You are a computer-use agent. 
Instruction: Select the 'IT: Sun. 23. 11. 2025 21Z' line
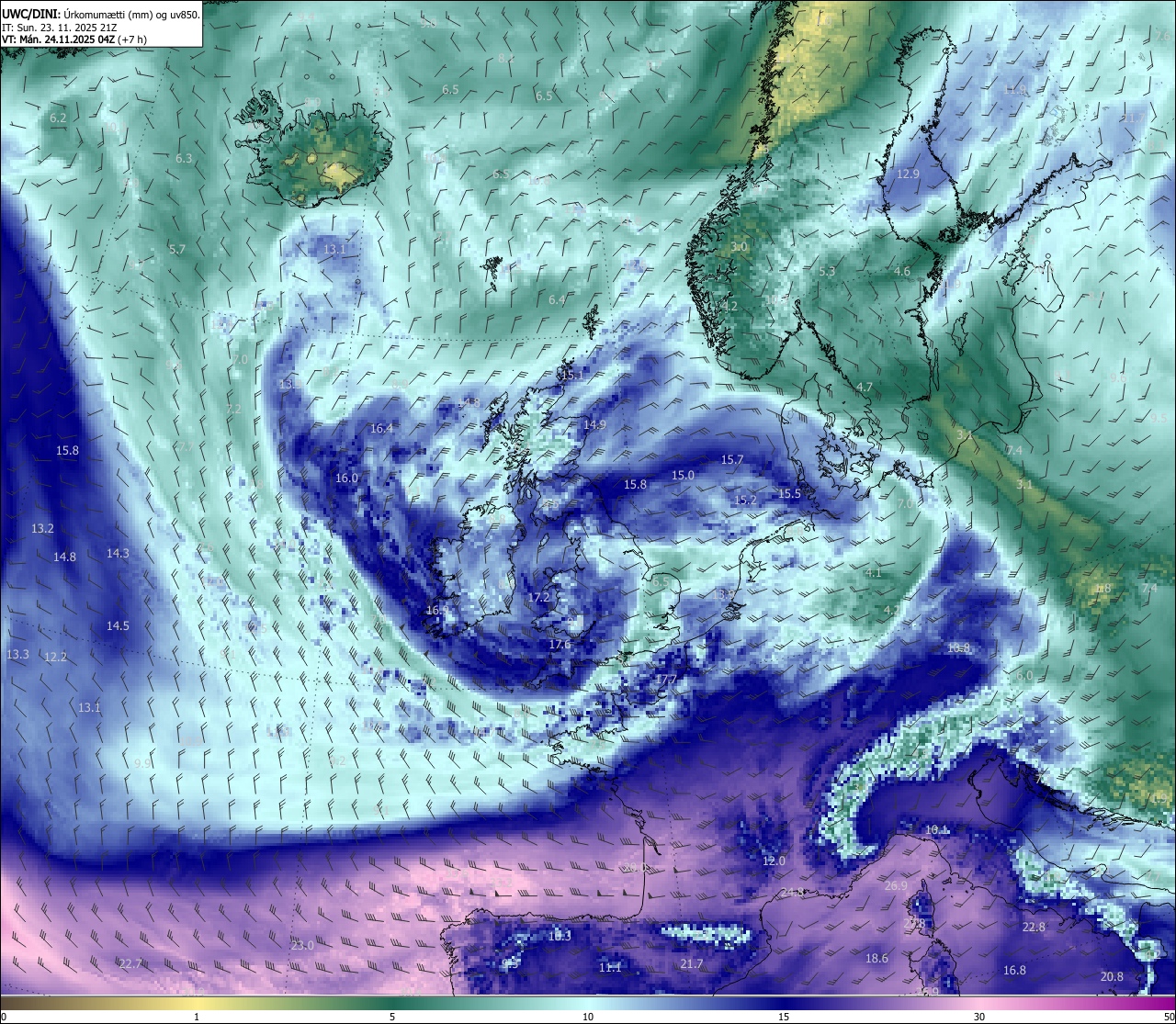coord(61,28)
